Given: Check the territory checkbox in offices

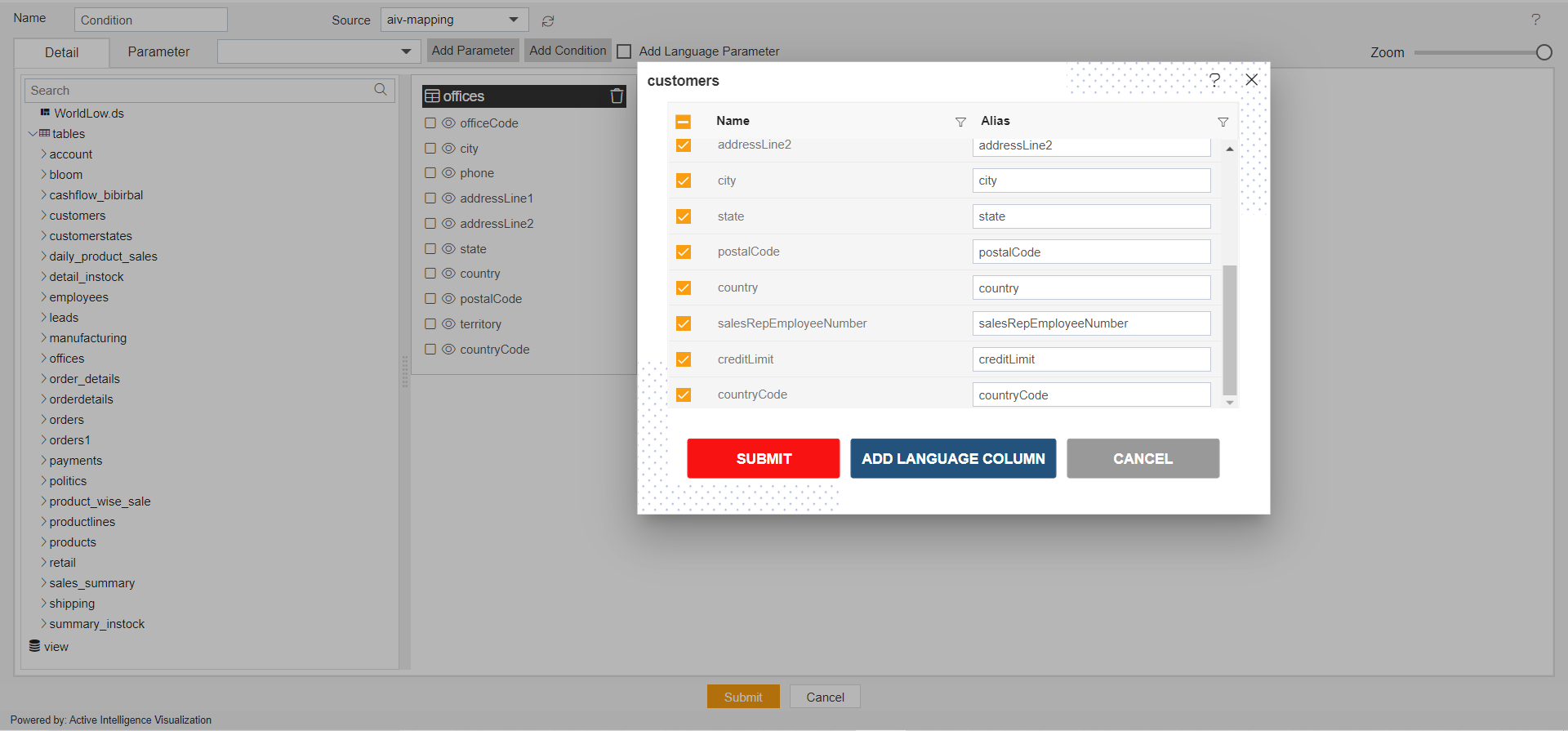Looking at the screenshot, I should coord(430,324).
